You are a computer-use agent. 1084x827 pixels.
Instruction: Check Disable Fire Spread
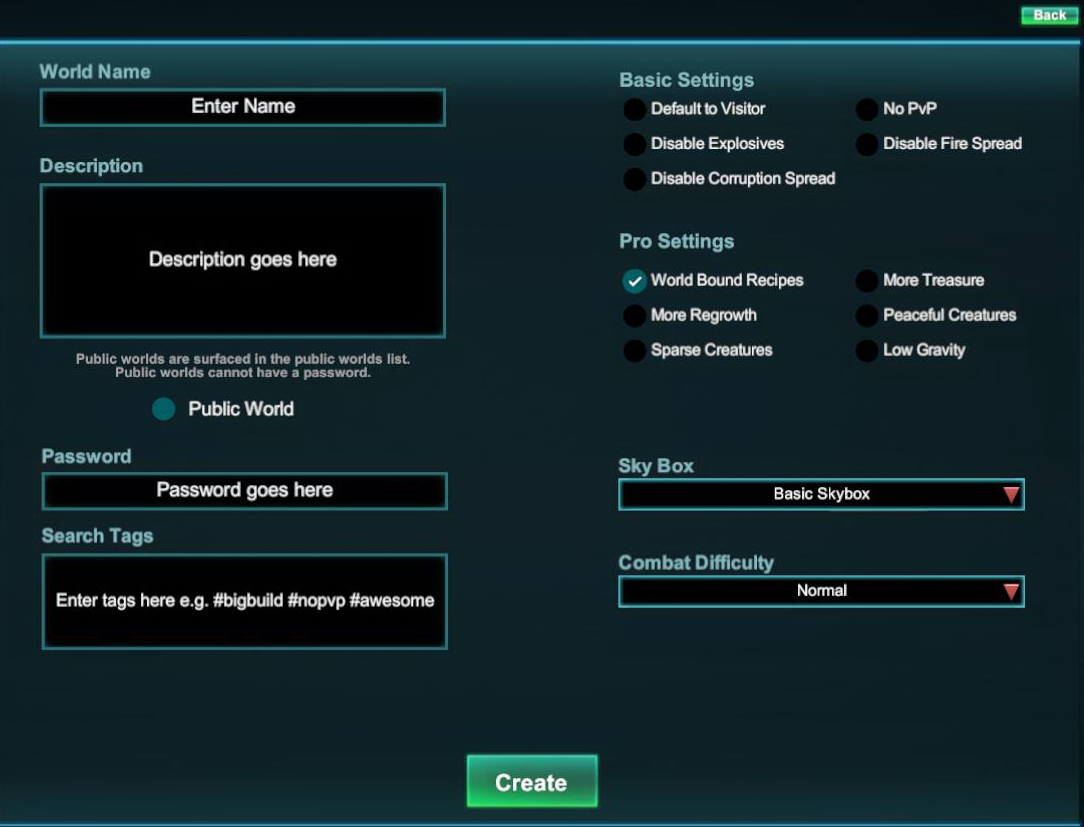[x=867, y=144]
